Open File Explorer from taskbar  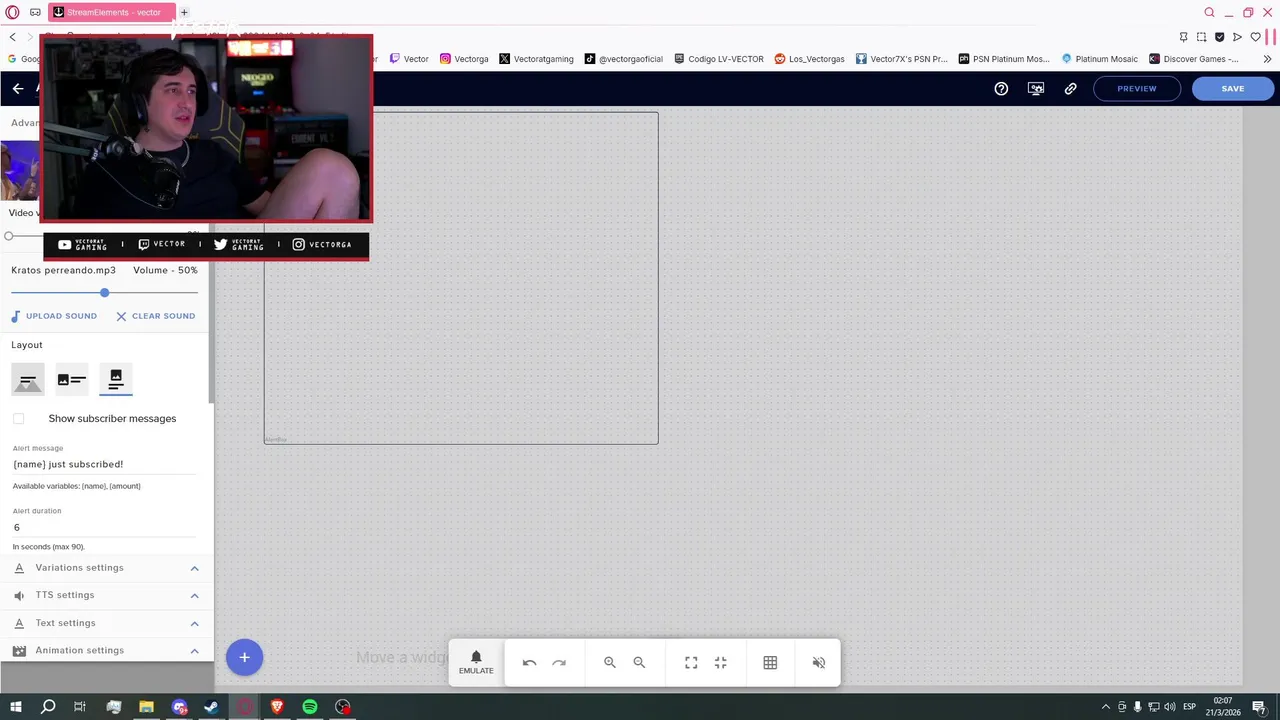(x=146, y=707)
